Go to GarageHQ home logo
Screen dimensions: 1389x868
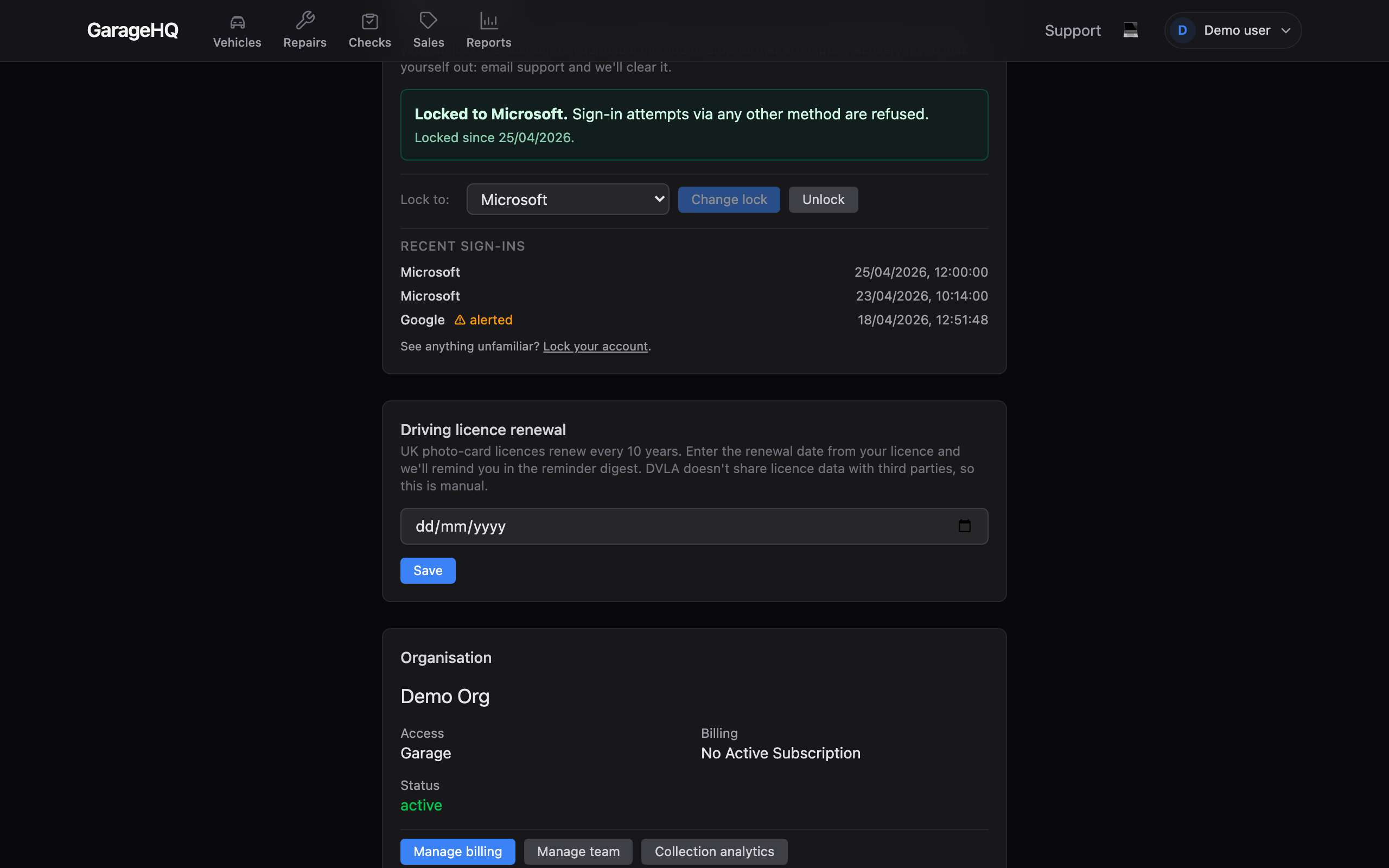coord(132,30)
